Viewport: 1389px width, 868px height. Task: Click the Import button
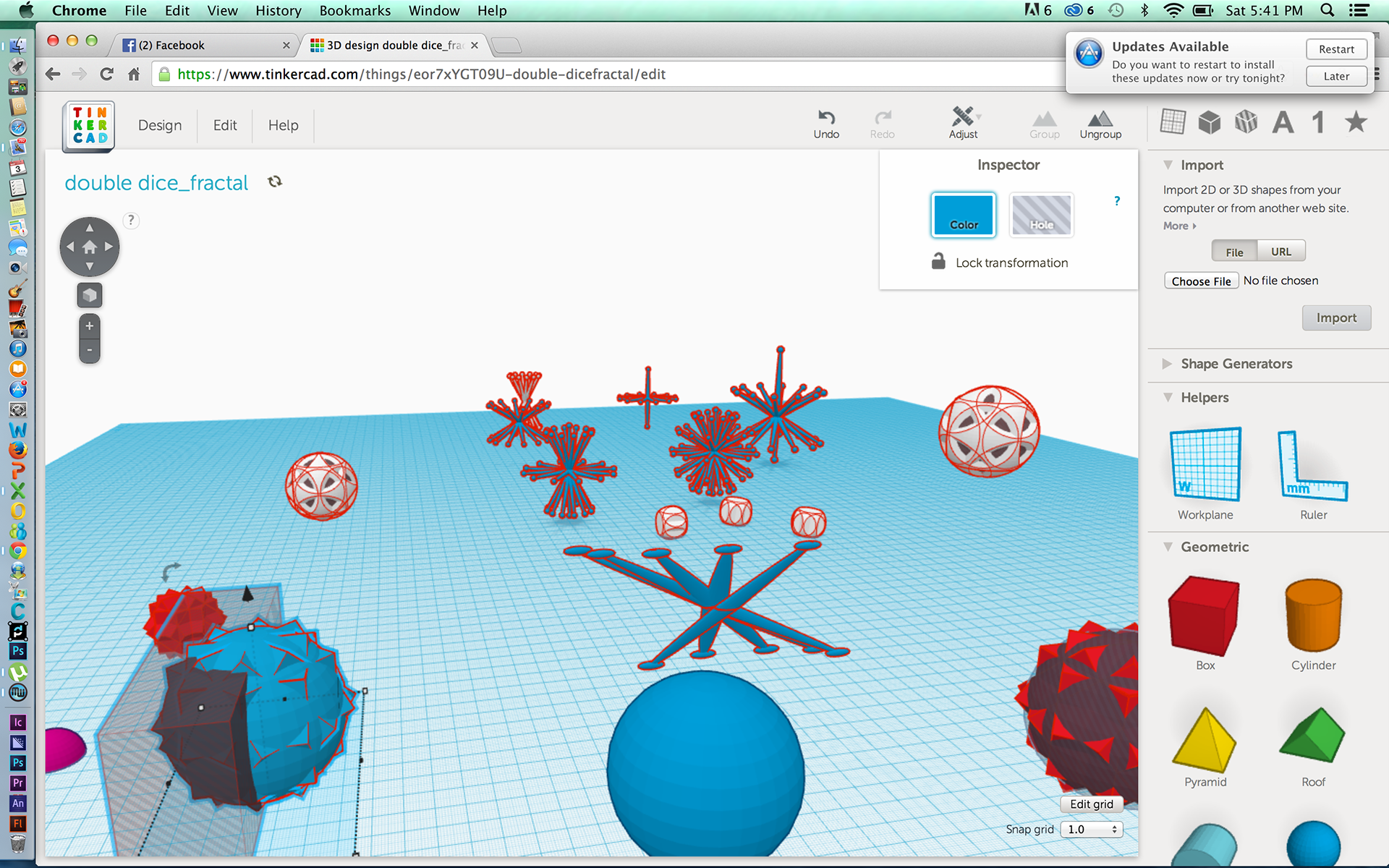(x=1336, y=318)
